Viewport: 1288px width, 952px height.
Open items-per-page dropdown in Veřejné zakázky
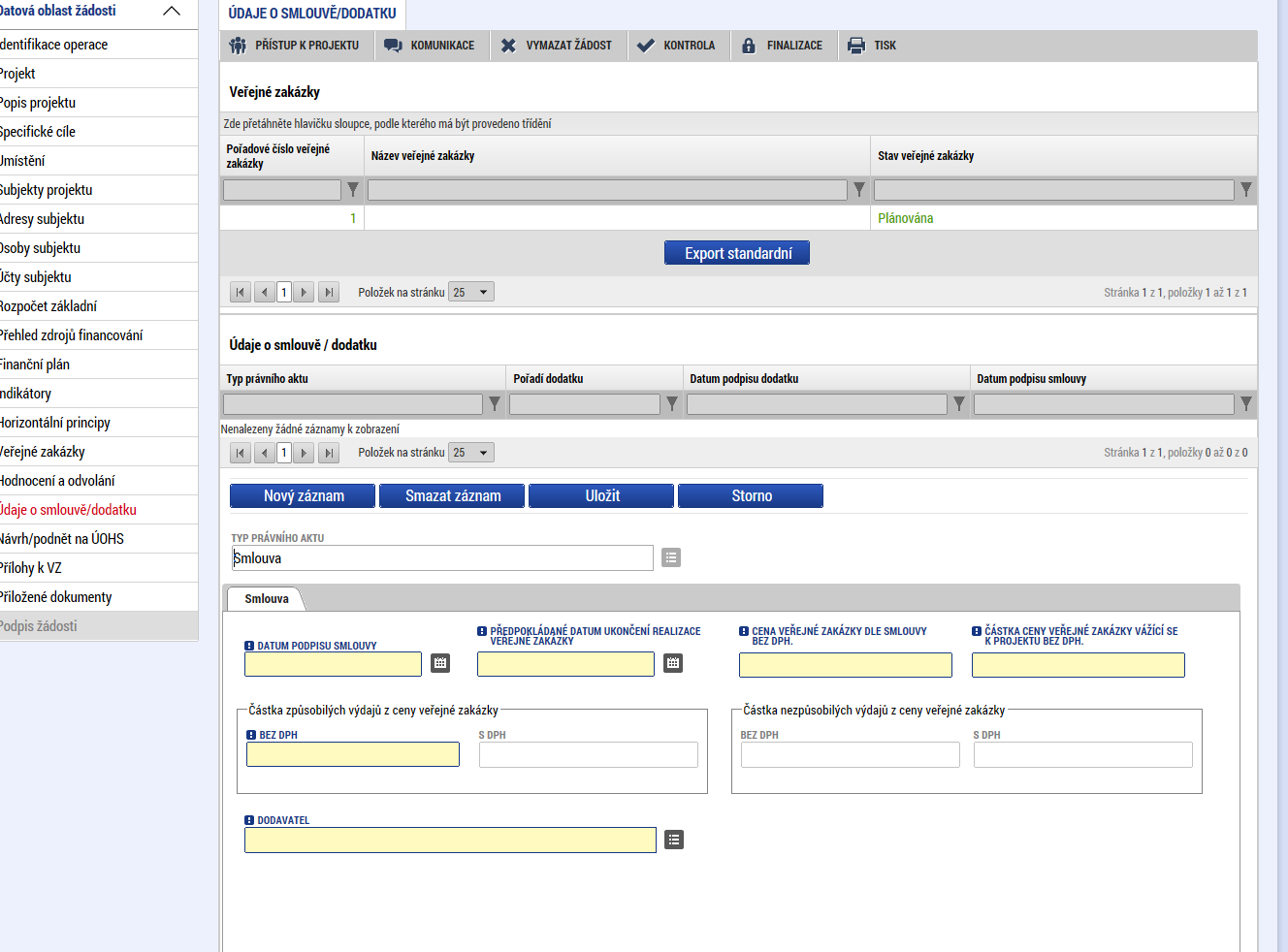(471, 292)
